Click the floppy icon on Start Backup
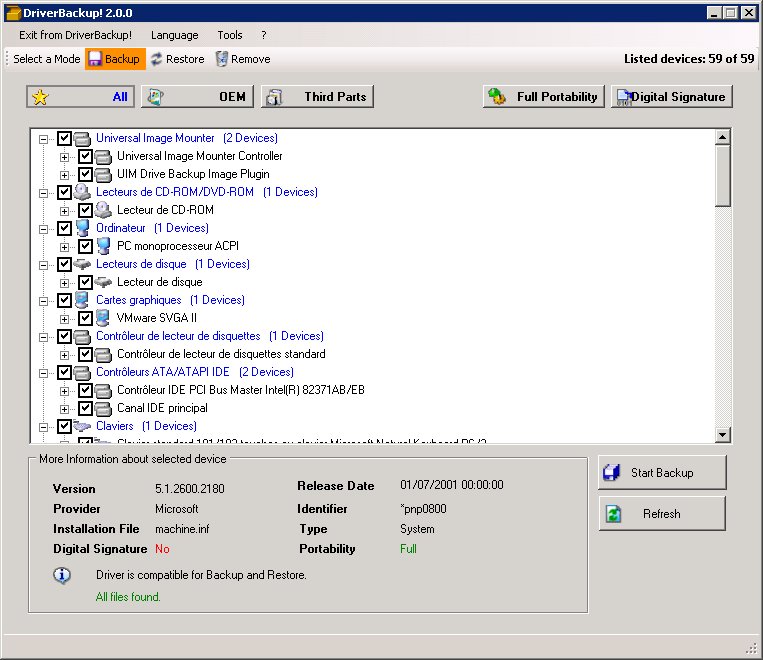 point(612,473)
